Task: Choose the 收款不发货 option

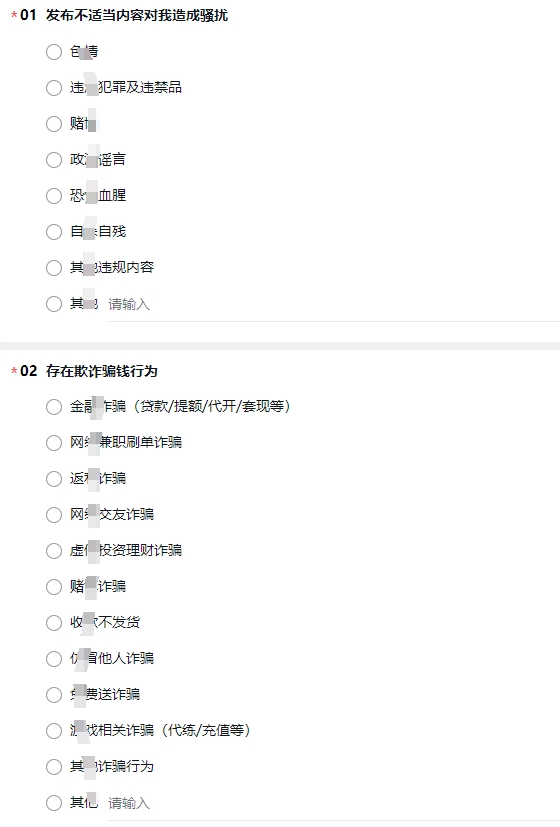Action: [x=54, y=623]
